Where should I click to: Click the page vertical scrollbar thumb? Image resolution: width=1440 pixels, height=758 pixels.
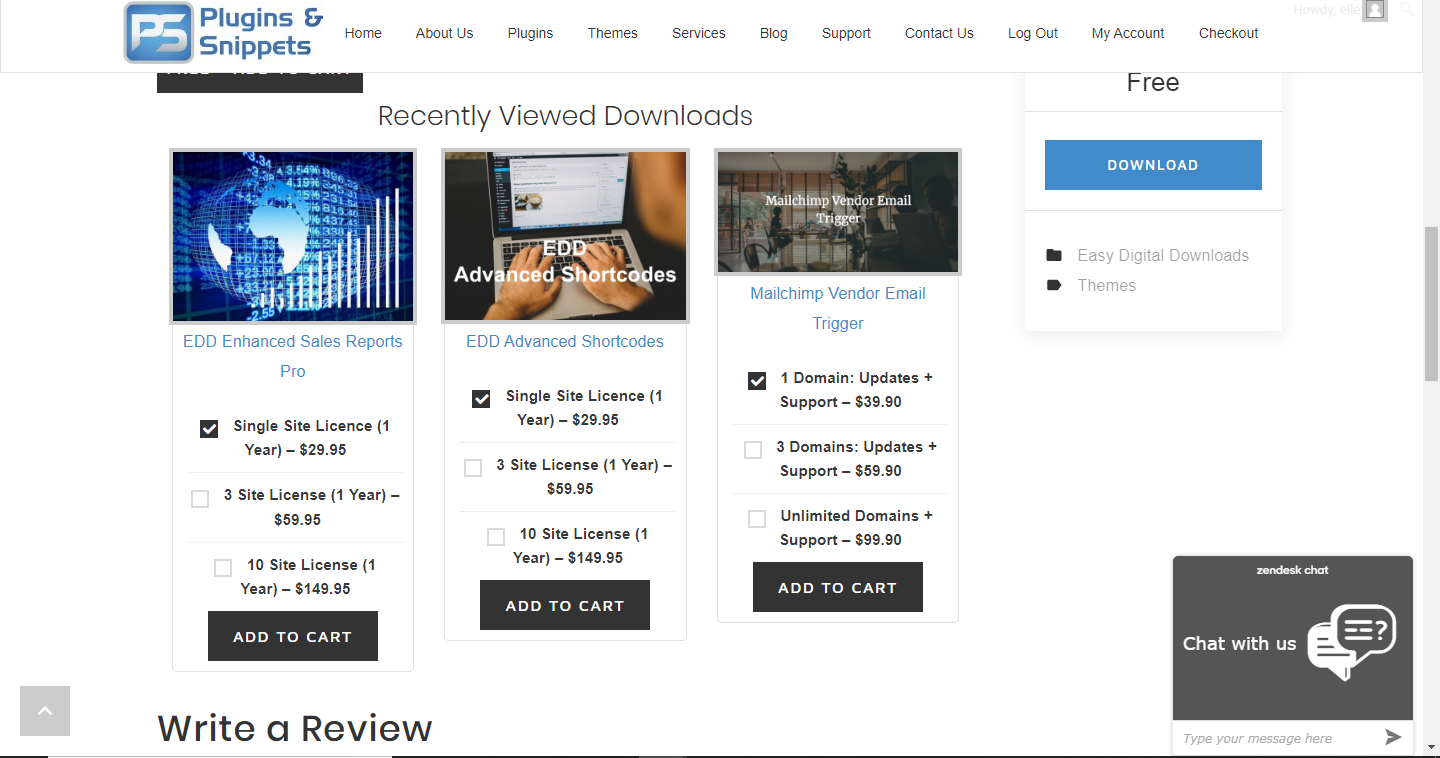click(x=1431, y=304)
